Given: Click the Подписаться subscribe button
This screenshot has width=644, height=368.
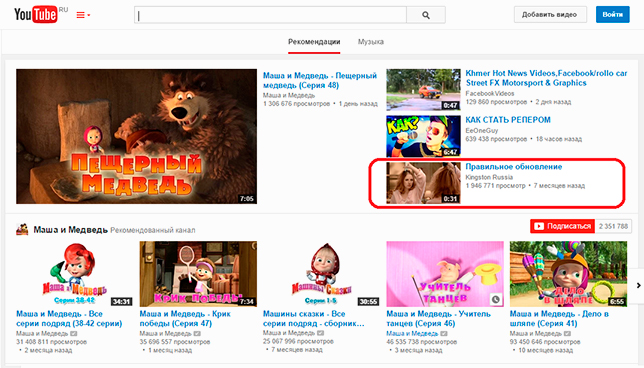Looking at the screenshot, I should click(x=562, y=226).
